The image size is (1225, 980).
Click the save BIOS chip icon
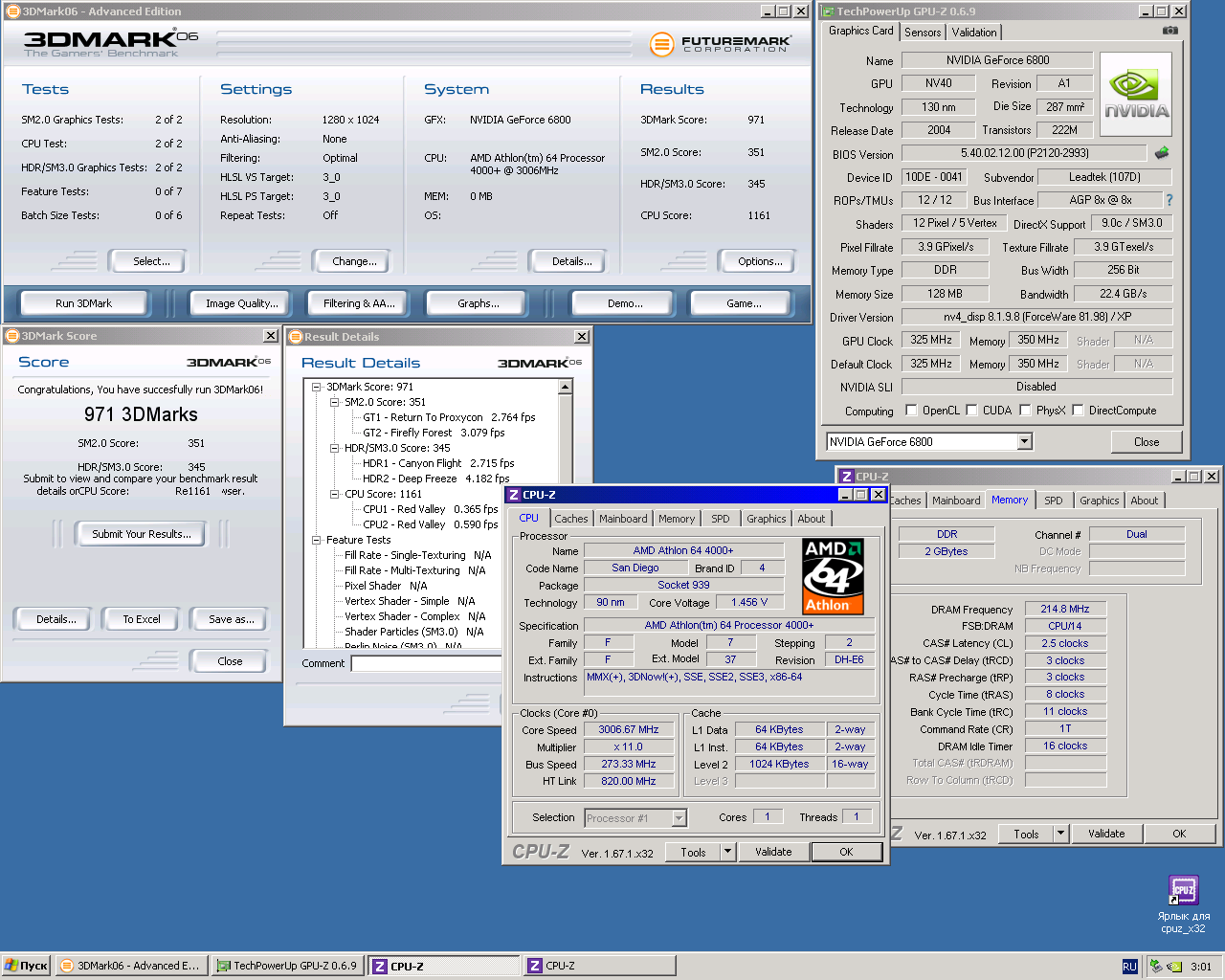[1162, 153]
